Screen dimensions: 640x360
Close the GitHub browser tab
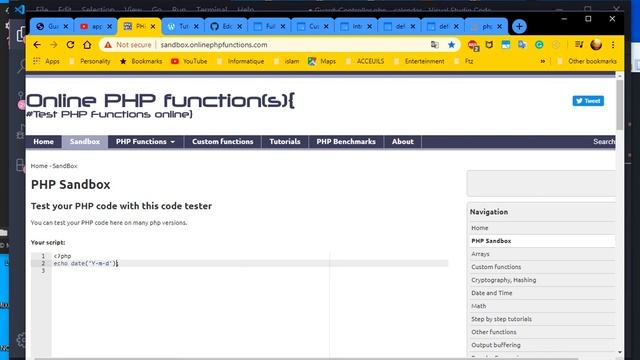tap(240, 27)
